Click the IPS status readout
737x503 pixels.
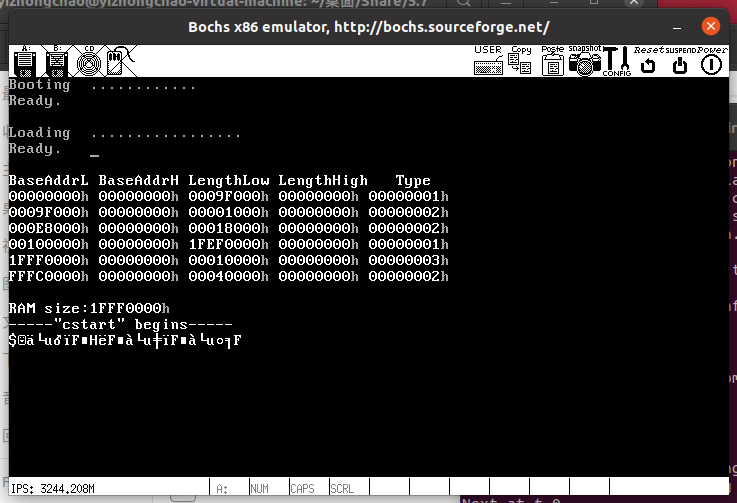tap(53, 488)
